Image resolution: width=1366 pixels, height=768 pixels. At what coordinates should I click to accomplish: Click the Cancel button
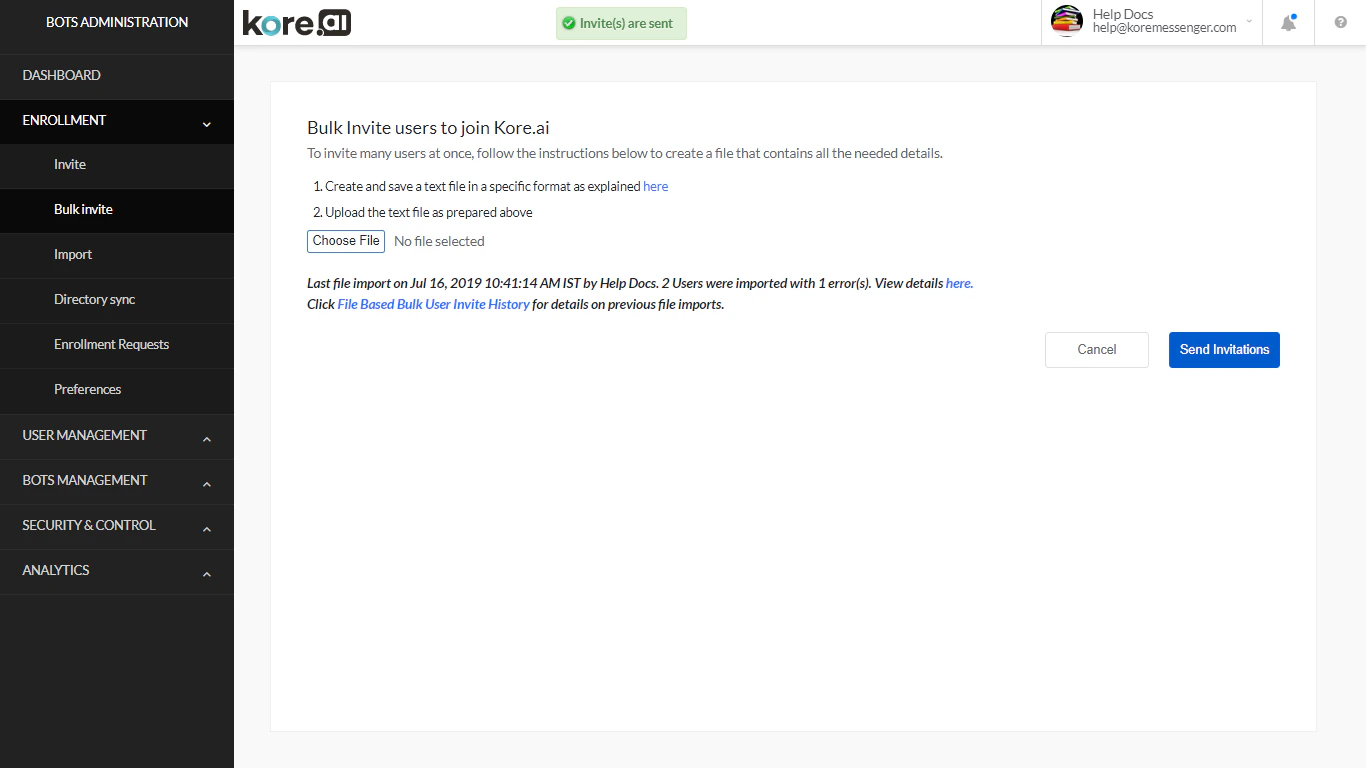click(x=1097, y=350)
